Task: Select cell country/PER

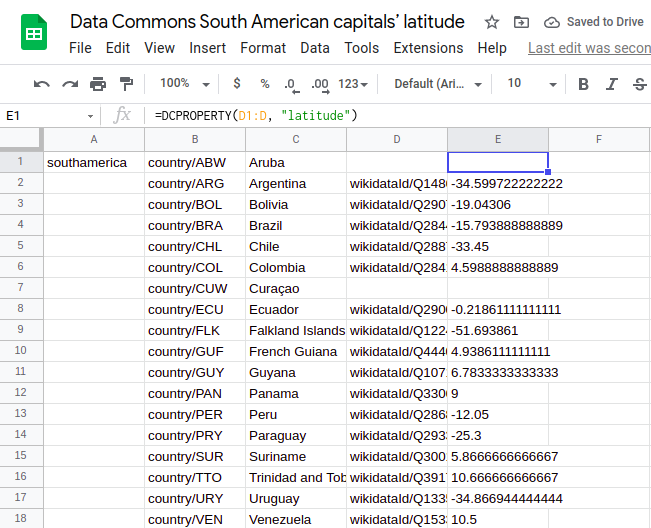Action: point(195,414)
